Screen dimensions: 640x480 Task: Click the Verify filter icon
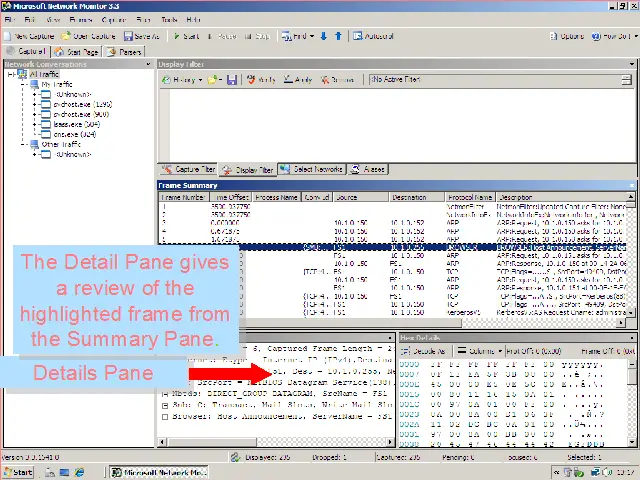tap(251, 80)
